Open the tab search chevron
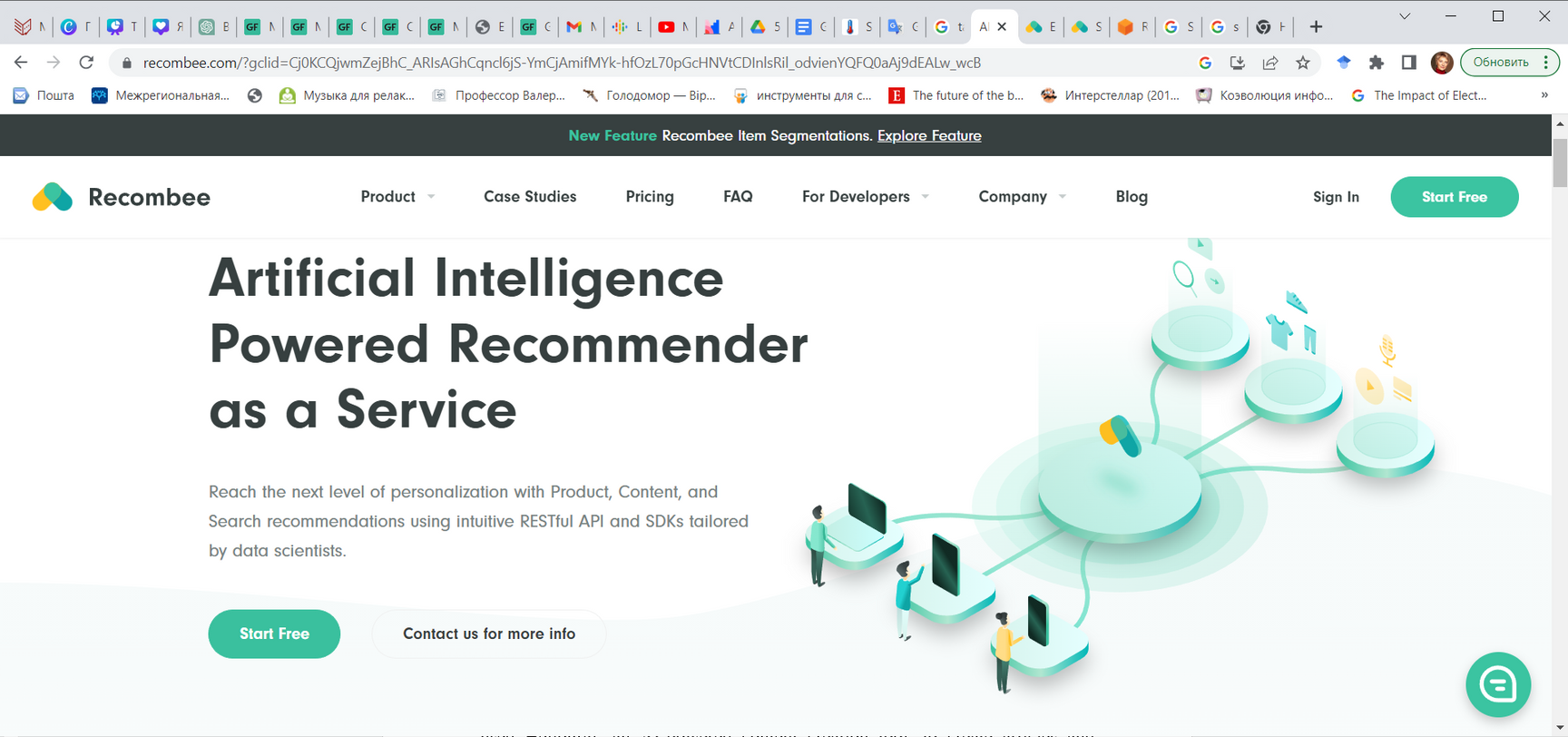Screen dimensions: 1568x737 (1405, 16)
